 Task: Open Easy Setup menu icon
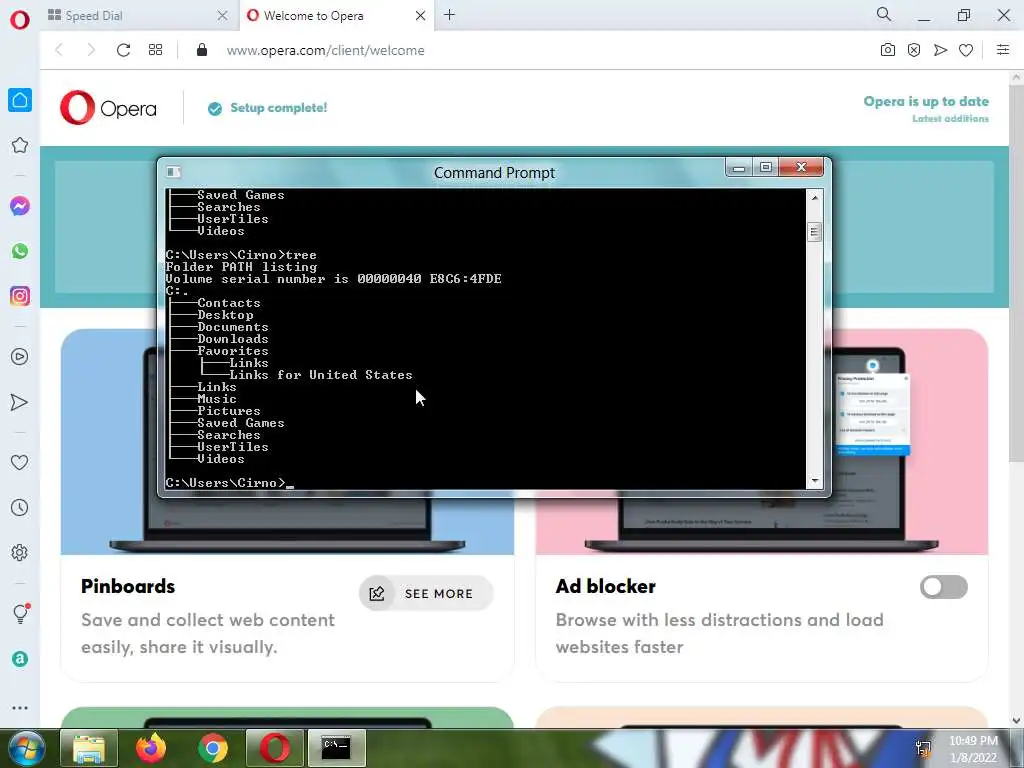tap(1003, 50)
